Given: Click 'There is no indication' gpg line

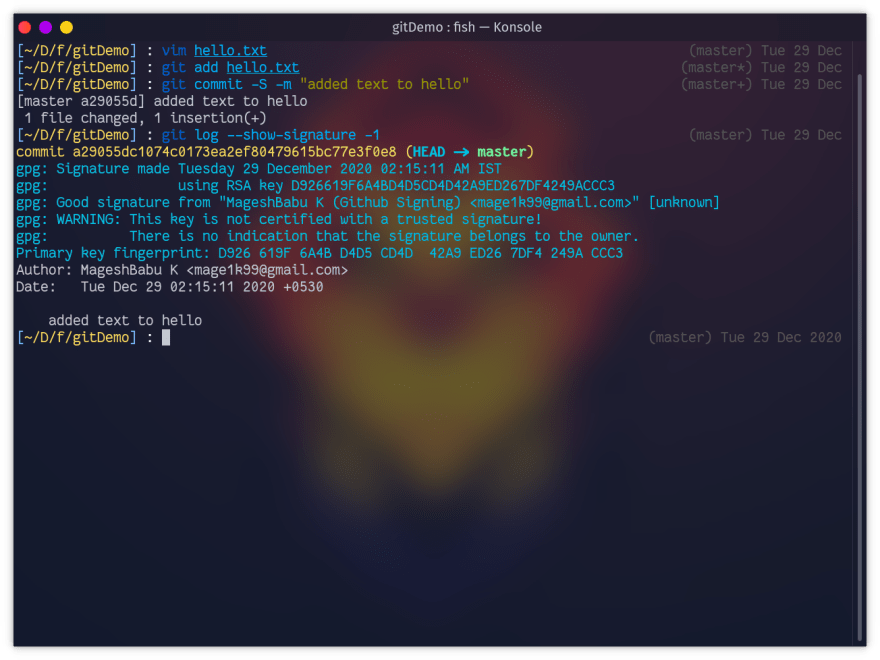Looking at the screenshot, I should (x=327, y=236).
